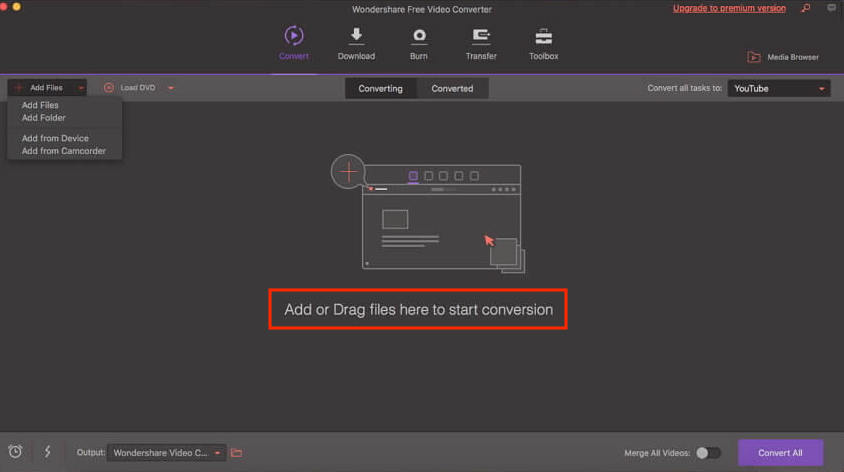The image size is (844, 472).
Task: Choose Add Files from the menu
Action: pyautogui.click(x=40, y=105)
